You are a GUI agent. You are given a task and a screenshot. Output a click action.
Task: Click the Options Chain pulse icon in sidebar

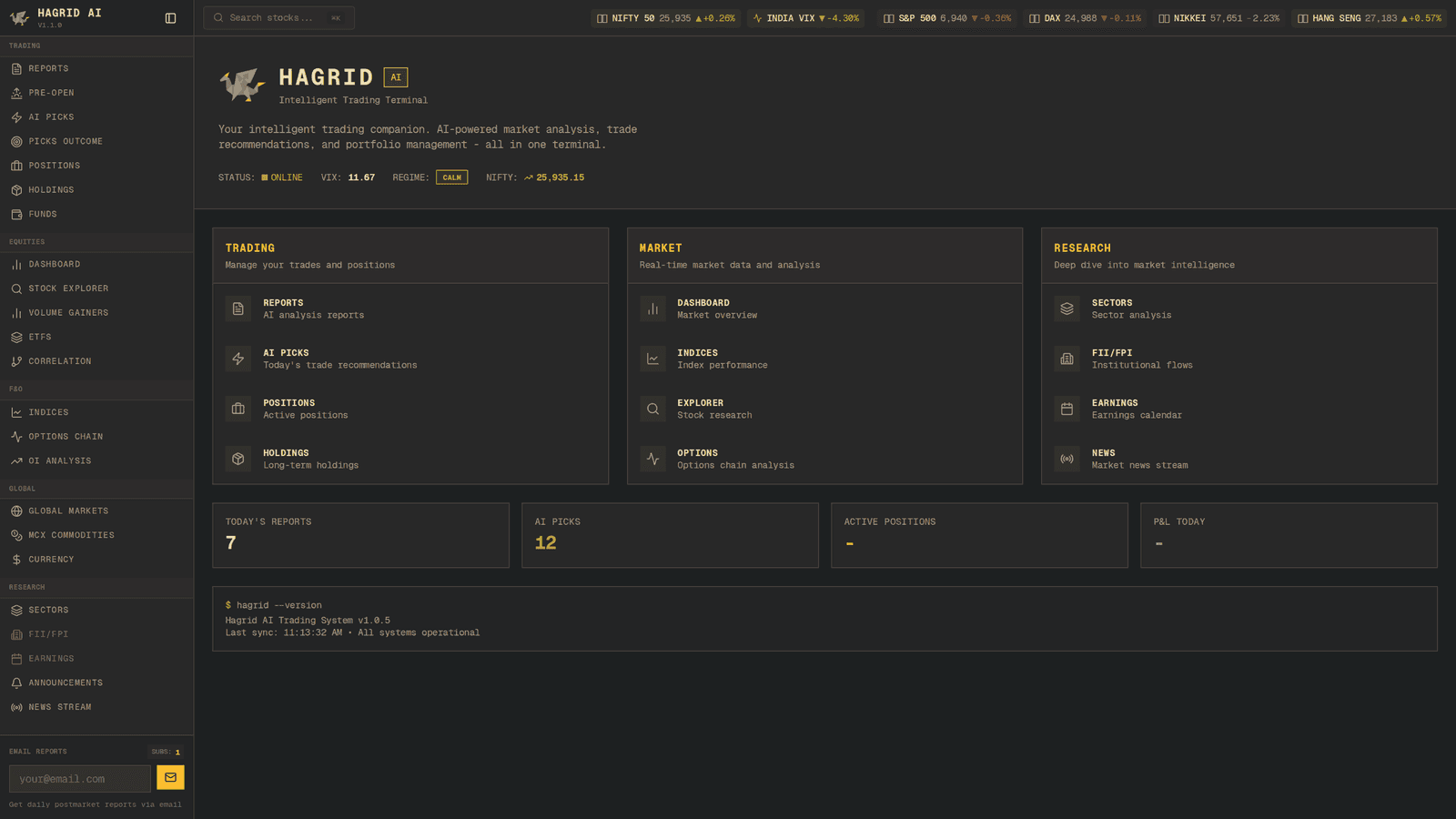tap(16, 437)
